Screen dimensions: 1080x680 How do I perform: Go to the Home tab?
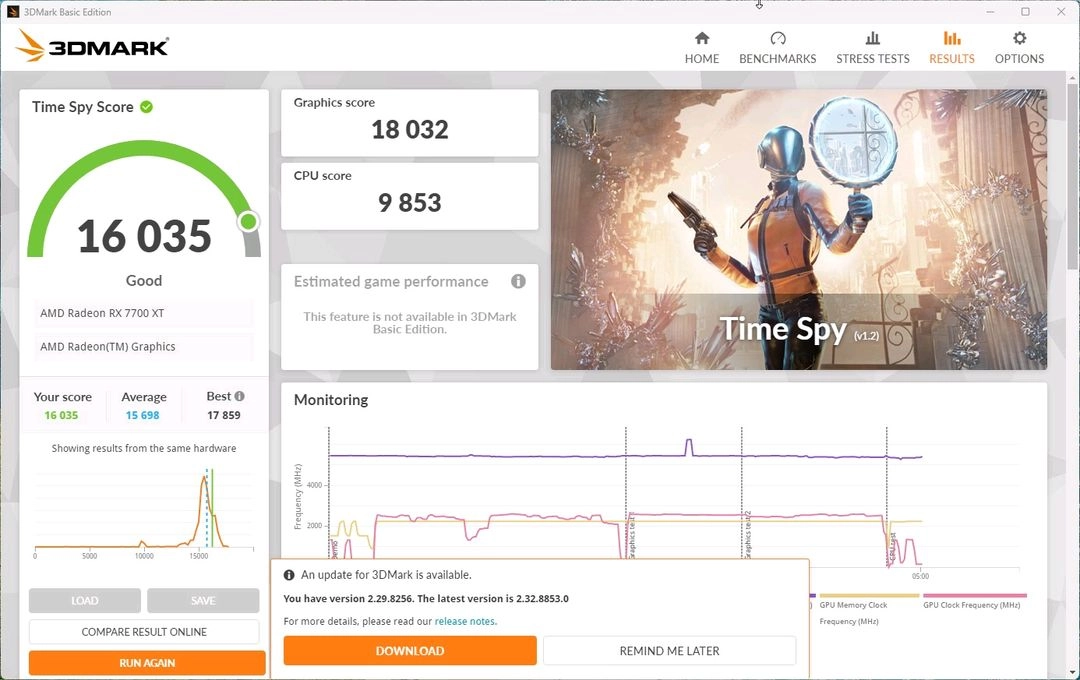tap(702, 48)
